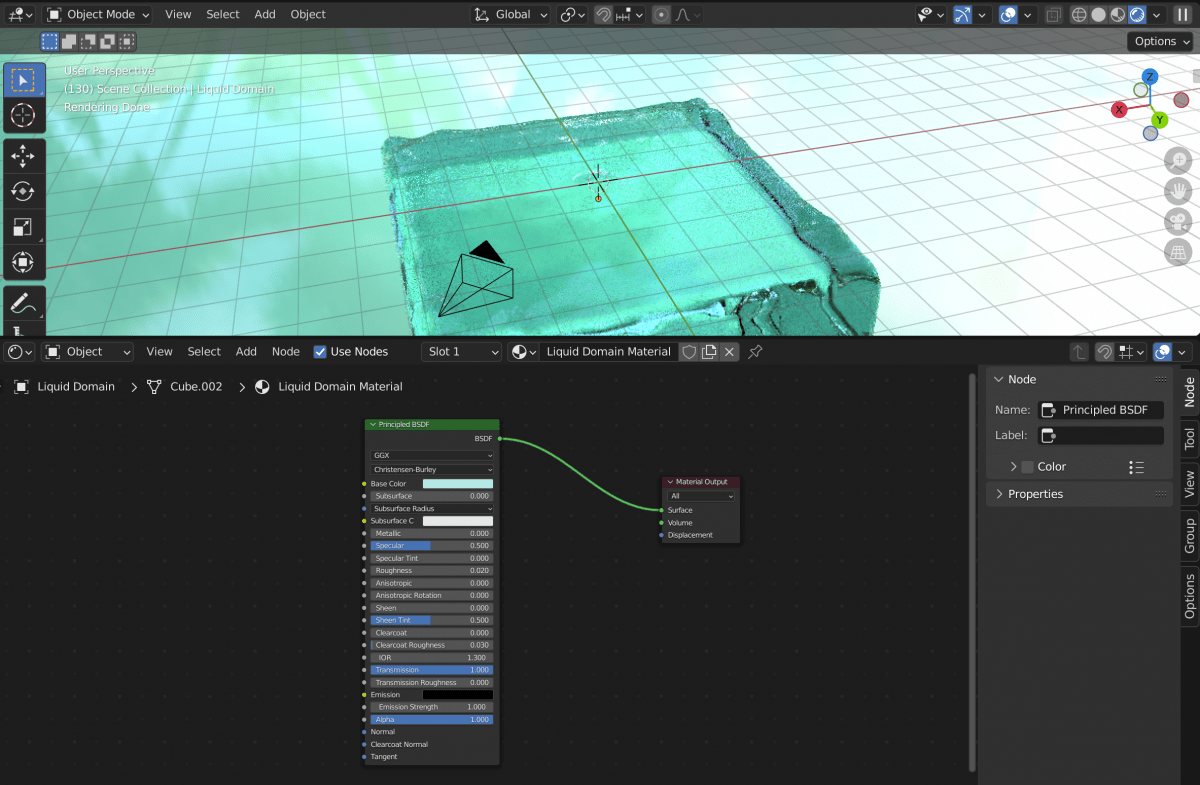Uncheck the Use Nodes checkbox

click(x=320, y=352)
